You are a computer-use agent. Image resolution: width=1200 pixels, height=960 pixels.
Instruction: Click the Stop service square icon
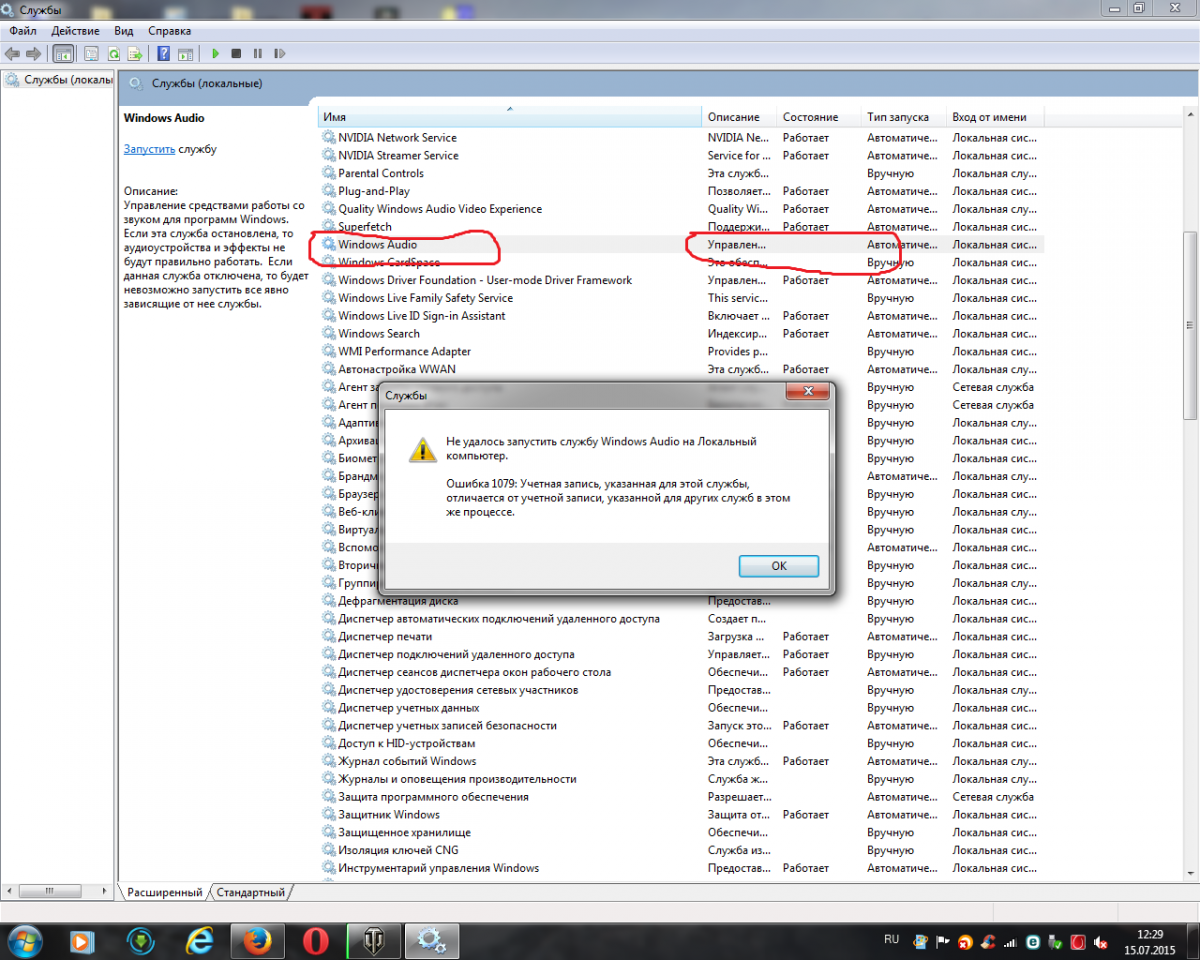coord(236,53)
